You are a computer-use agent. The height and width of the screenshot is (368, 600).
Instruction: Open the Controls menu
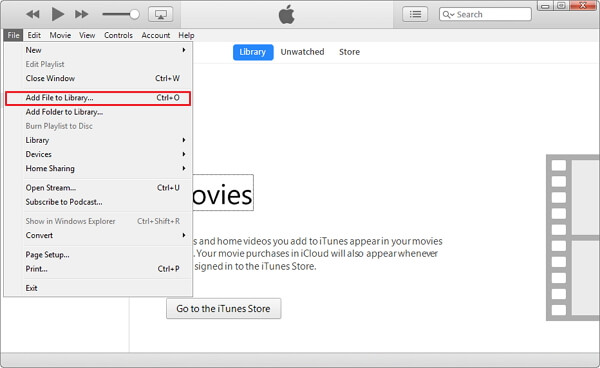[x=118, y=35]
